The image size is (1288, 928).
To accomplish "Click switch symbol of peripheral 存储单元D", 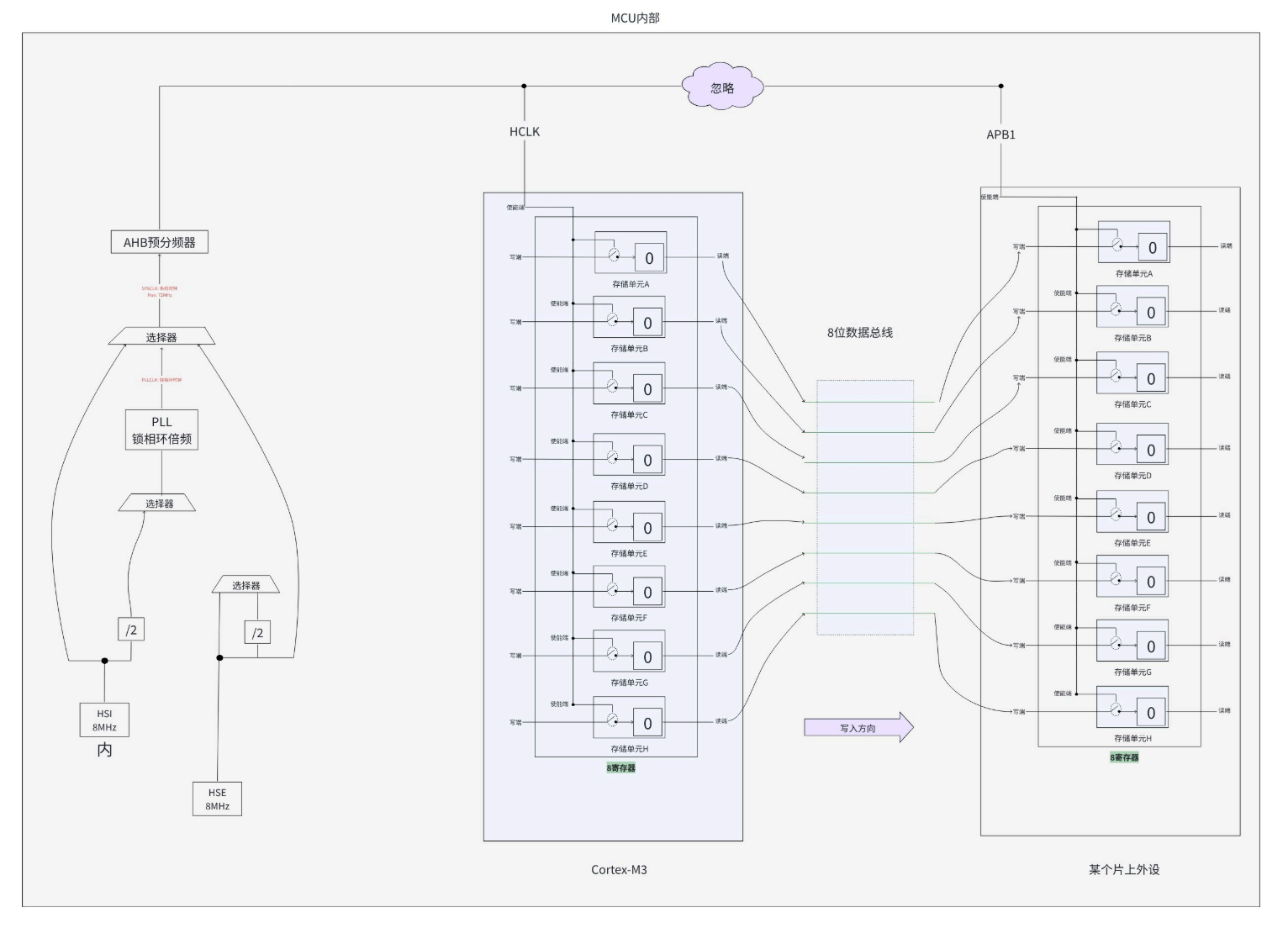I will click(1115, 446).
